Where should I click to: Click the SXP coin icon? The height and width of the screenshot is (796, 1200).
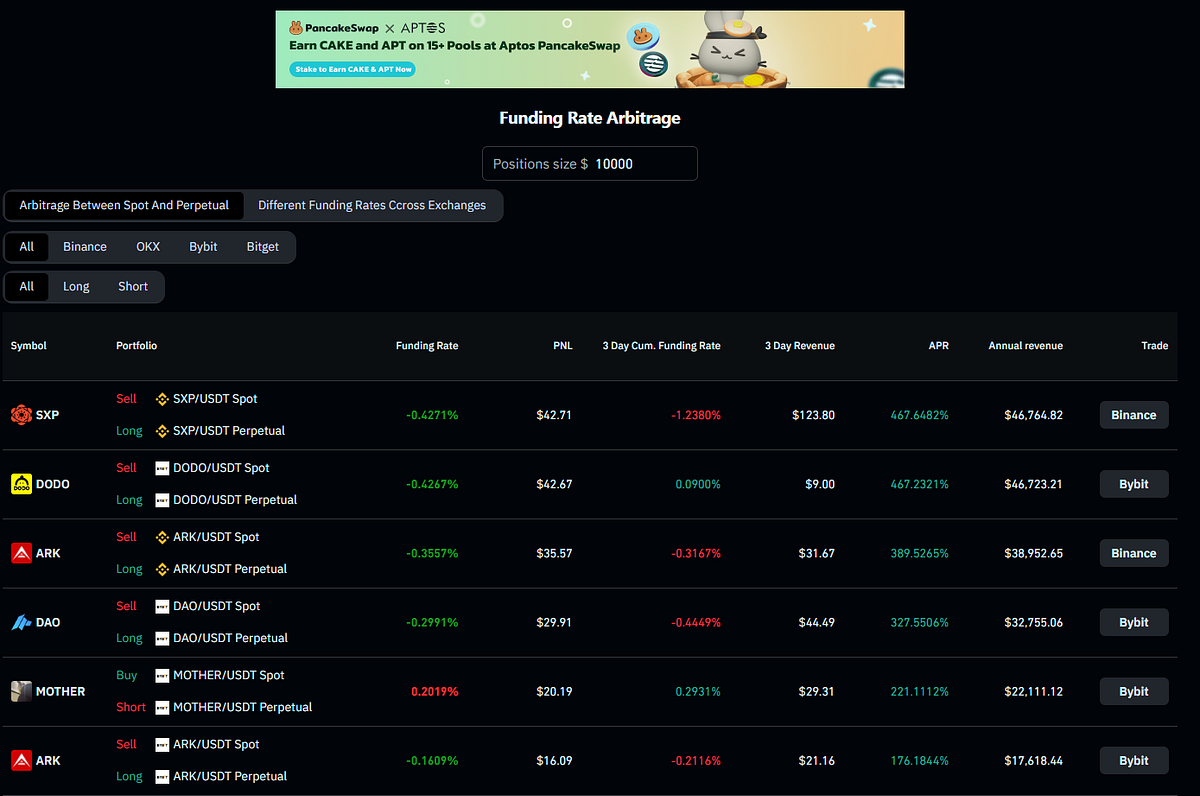(20, 415)
